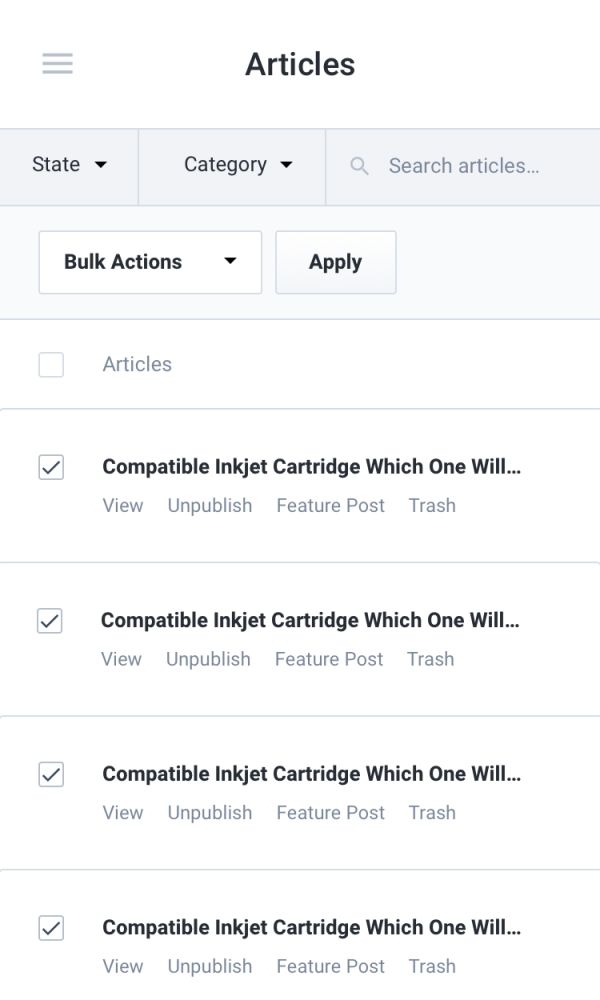Viewport: 600px width, 1000px height.
Task: Uncheck the third article's checkbox
Action: point(51,774)
